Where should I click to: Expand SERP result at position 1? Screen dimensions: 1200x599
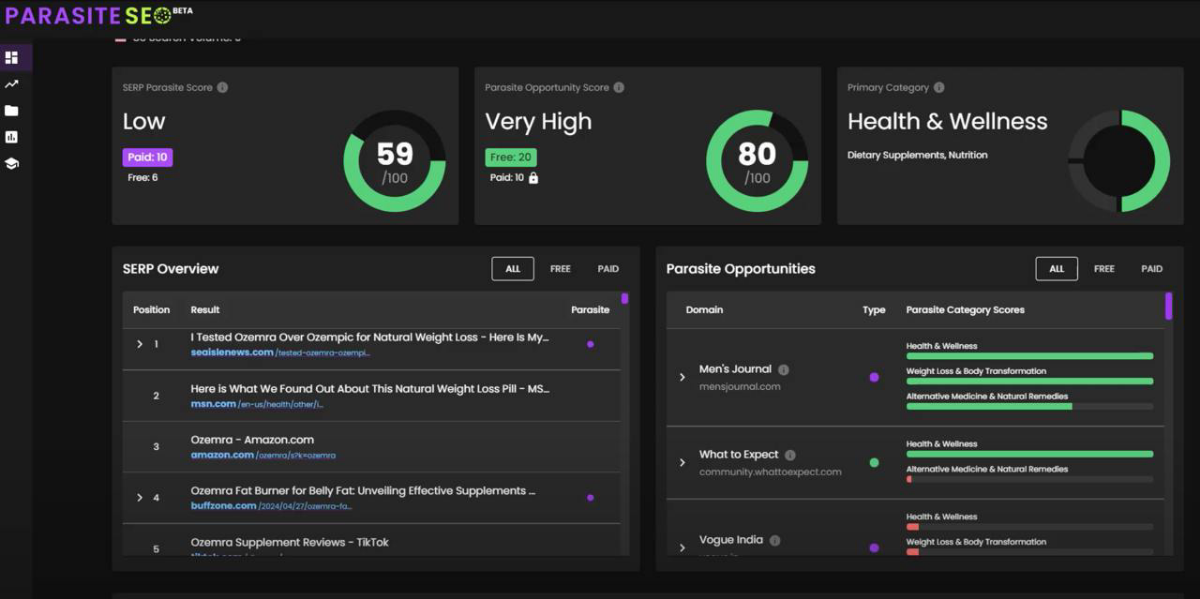pyautogui.click(x=140, y=344)
